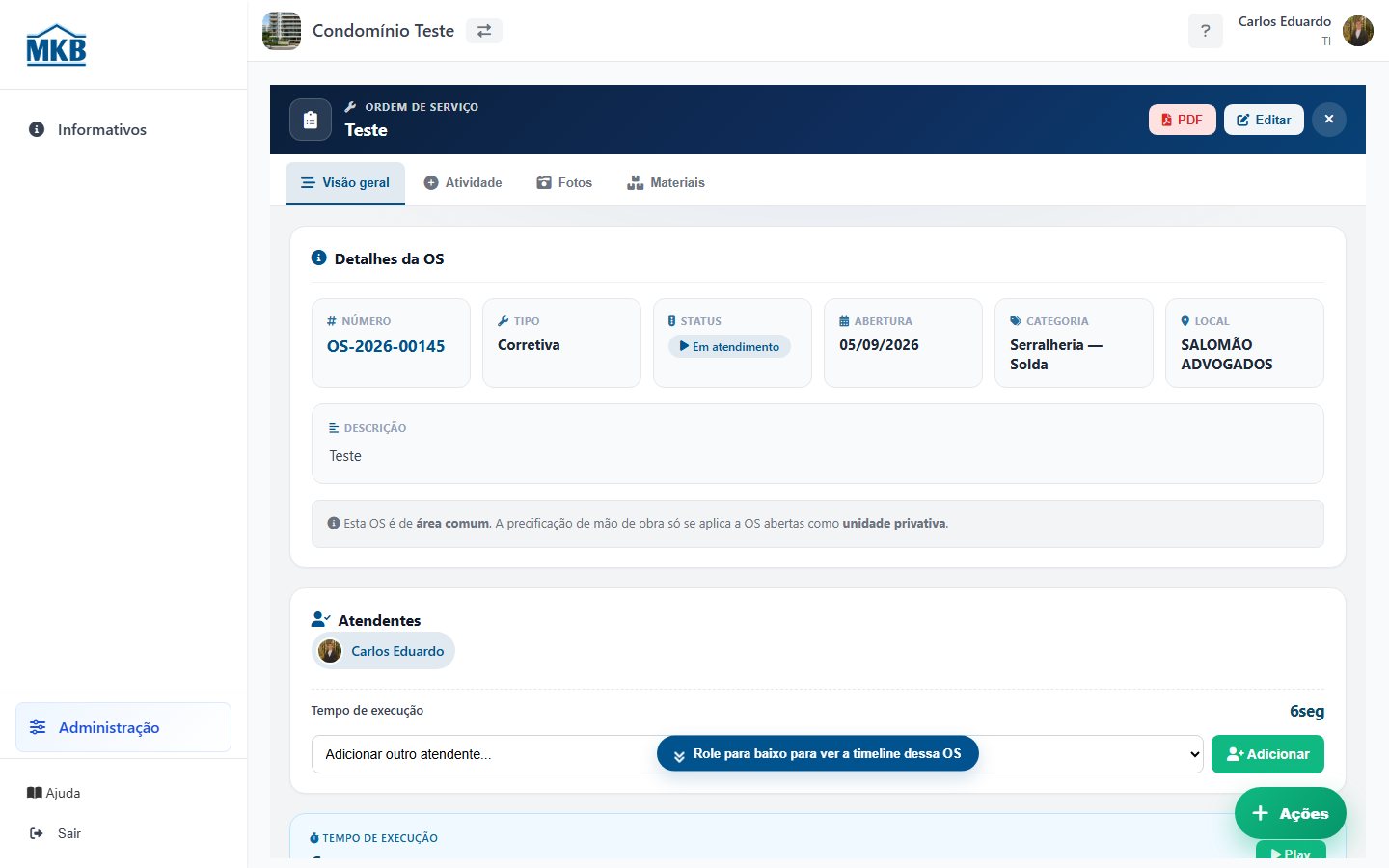Click the Condomínio Teste building thumbnail
This screenshot has height=868, width=1389.
(282, 31)
